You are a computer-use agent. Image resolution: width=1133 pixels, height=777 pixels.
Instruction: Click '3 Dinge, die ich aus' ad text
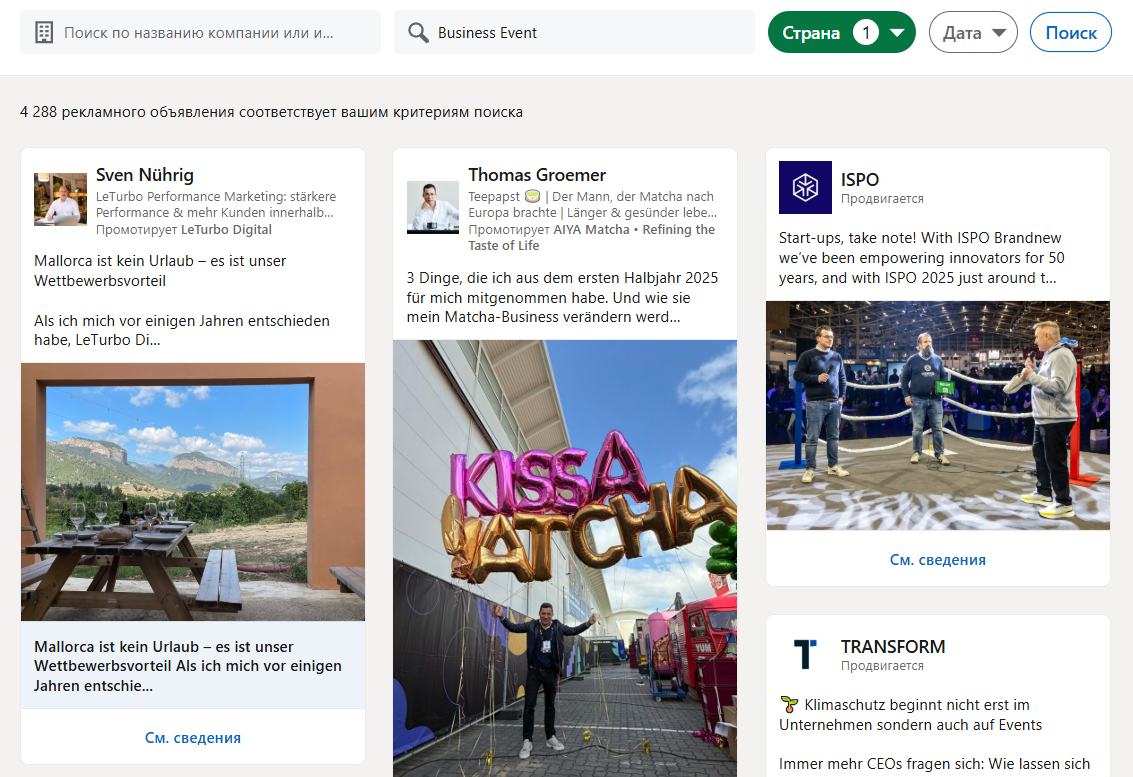pos(562,298)
